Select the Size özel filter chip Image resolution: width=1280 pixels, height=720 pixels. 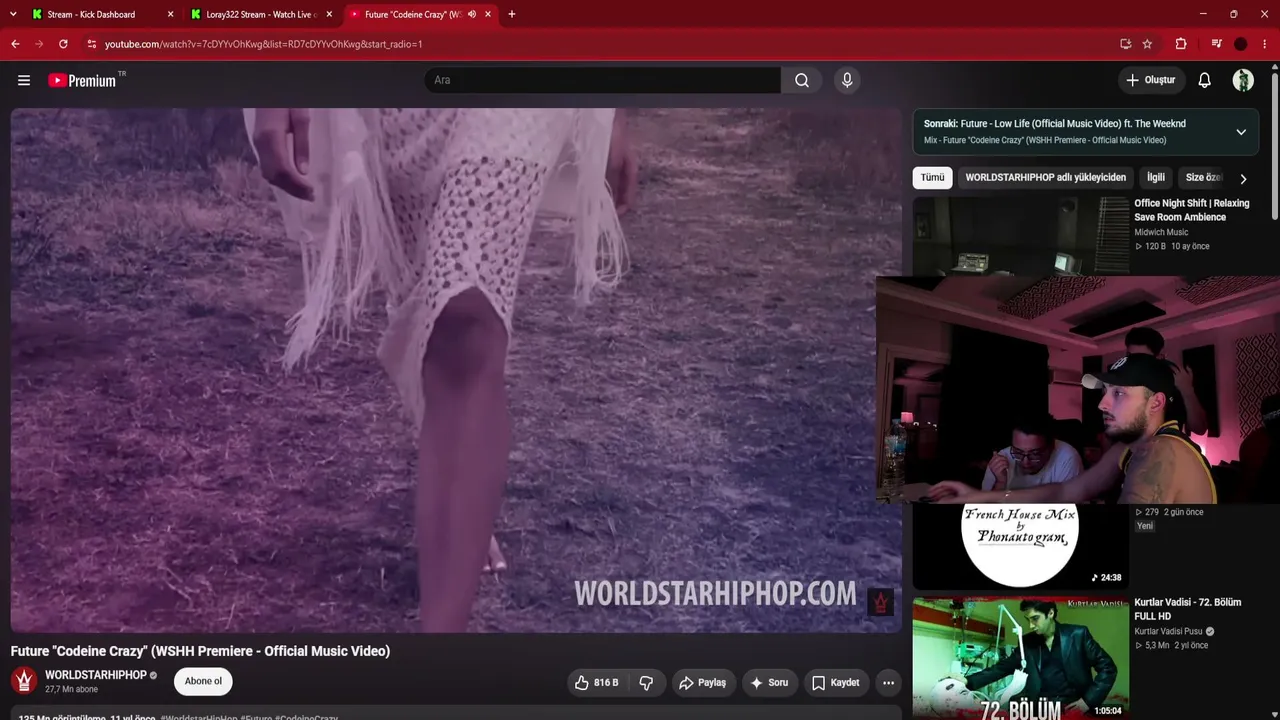1203,177
